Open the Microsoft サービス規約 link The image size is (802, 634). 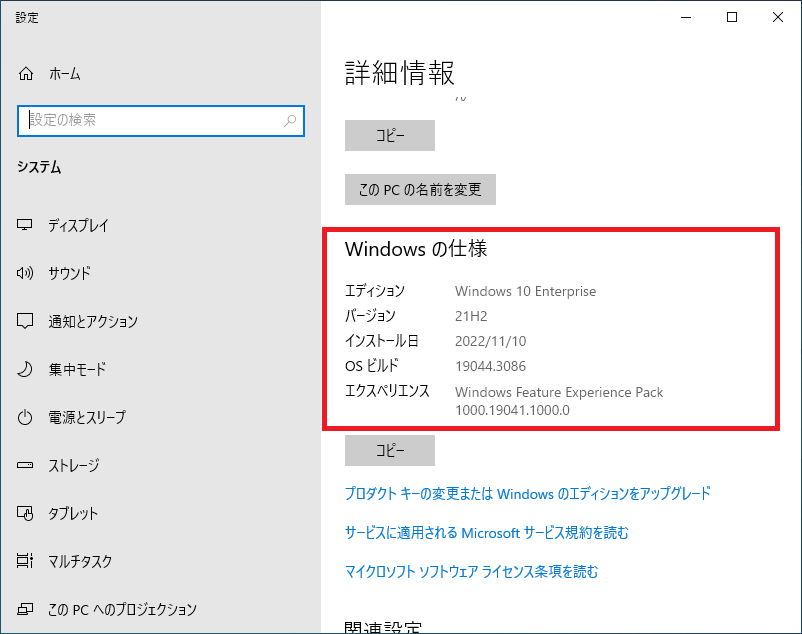[486, 533]
